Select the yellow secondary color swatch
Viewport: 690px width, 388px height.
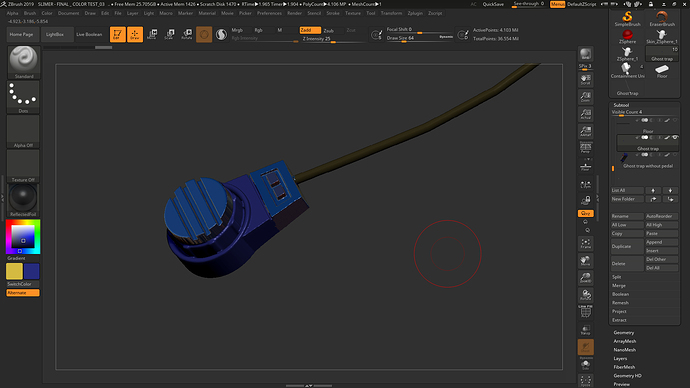coord(14,271)
